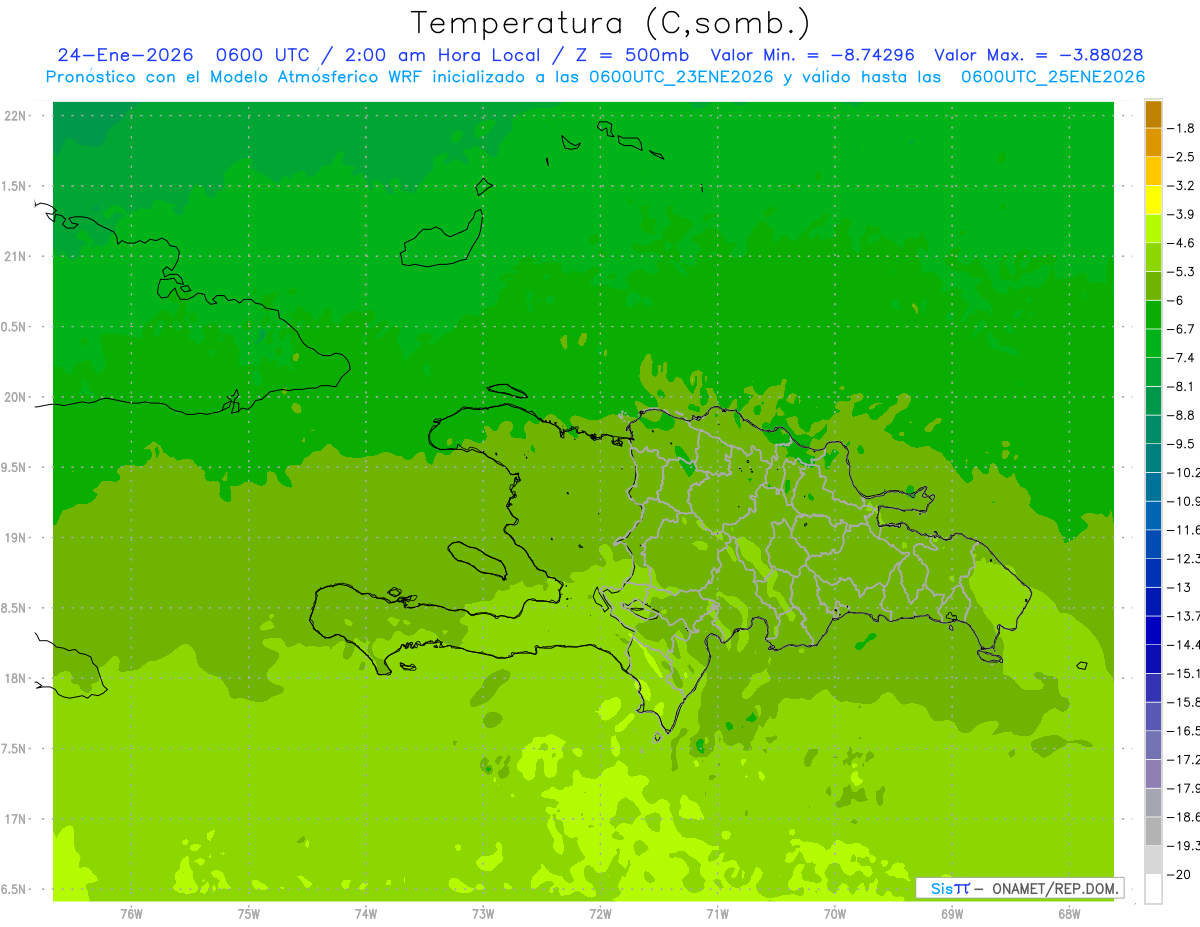1200x927 pixels.
Task: Click the -15.8 color bar label
Action: (1183, 702)
